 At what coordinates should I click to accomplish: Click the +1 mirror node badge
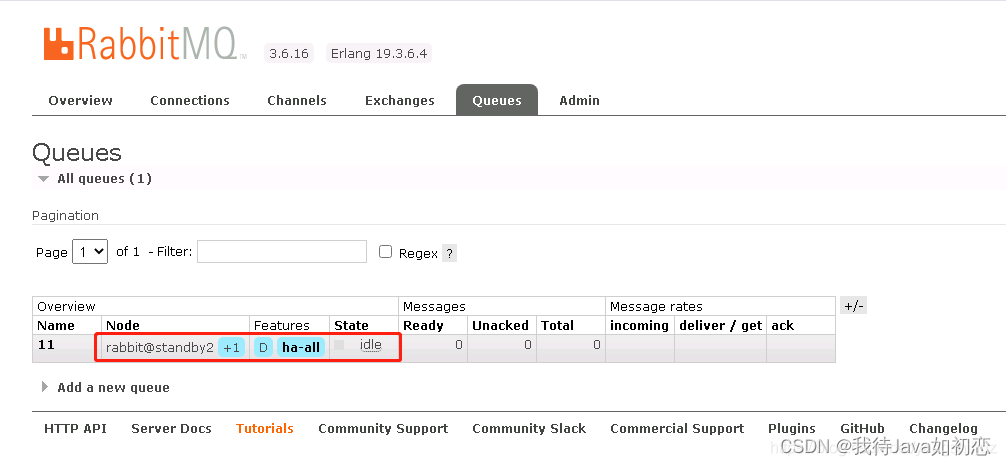232,347
